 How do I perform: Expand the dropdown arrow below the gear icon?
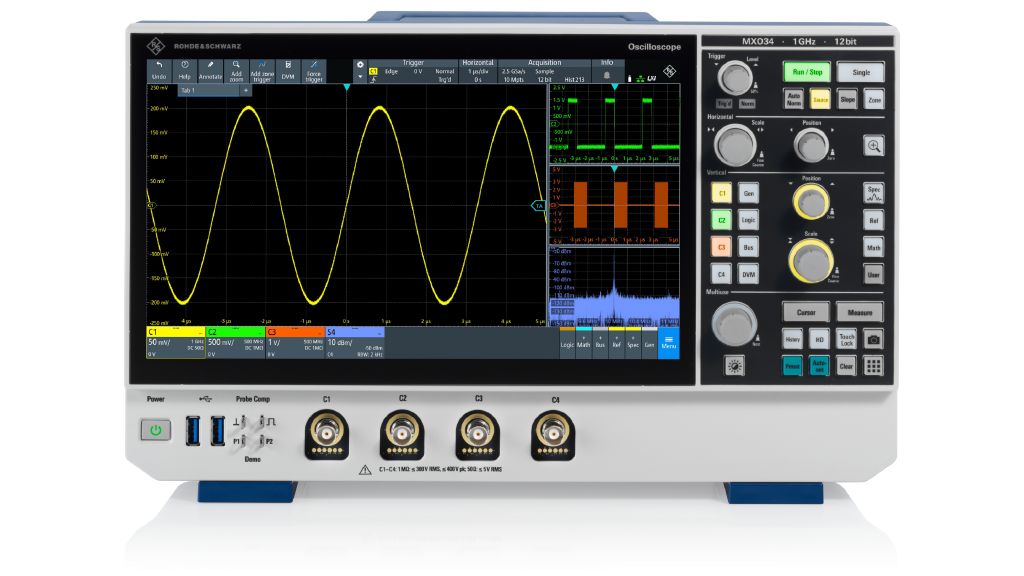point(360,77)
